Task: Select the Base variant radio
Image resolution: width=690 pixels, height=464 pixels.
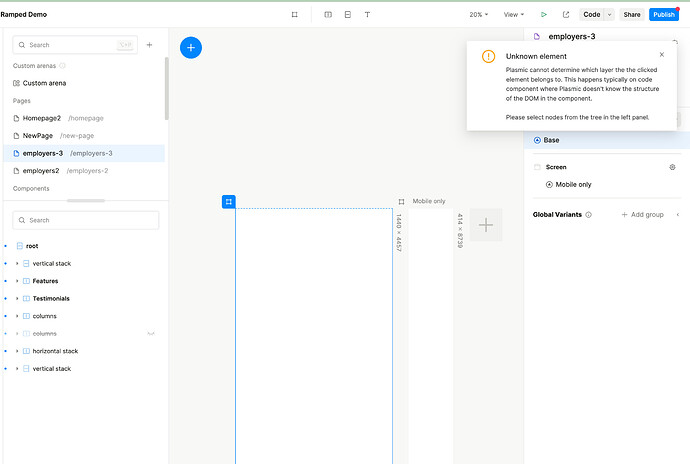Action: coord(537,140)
